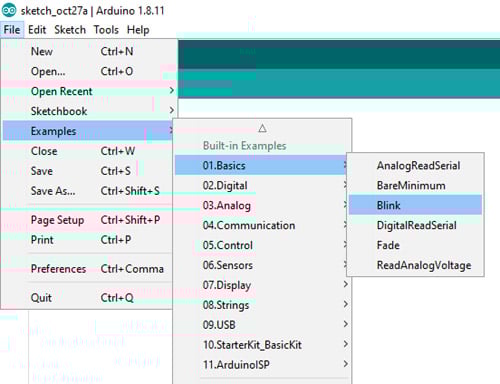Expand the 04.Communication examples category
Screen dimensions: 500x384
(262, 225)
